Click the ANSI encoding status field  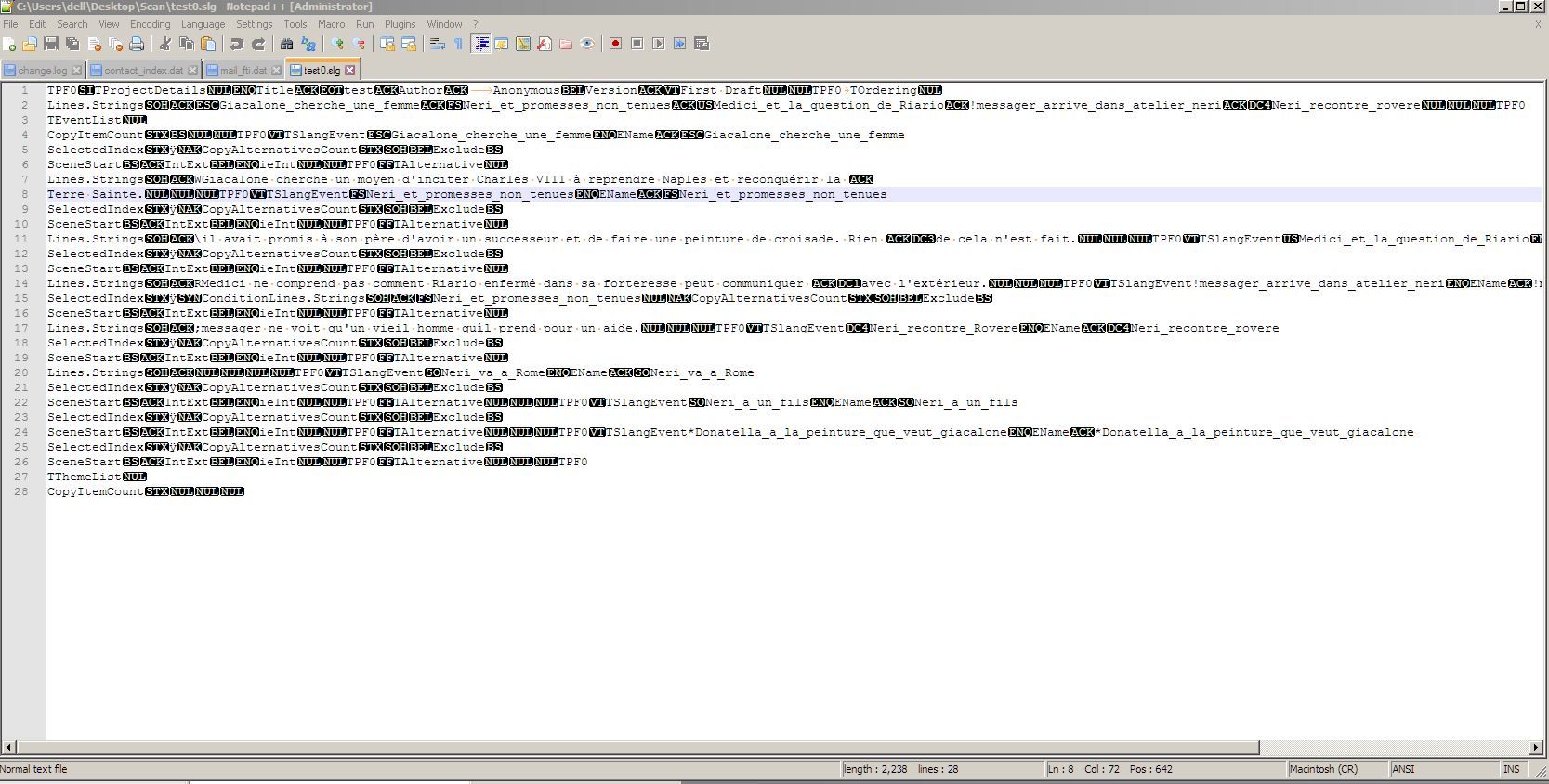tap(1444, 769)
